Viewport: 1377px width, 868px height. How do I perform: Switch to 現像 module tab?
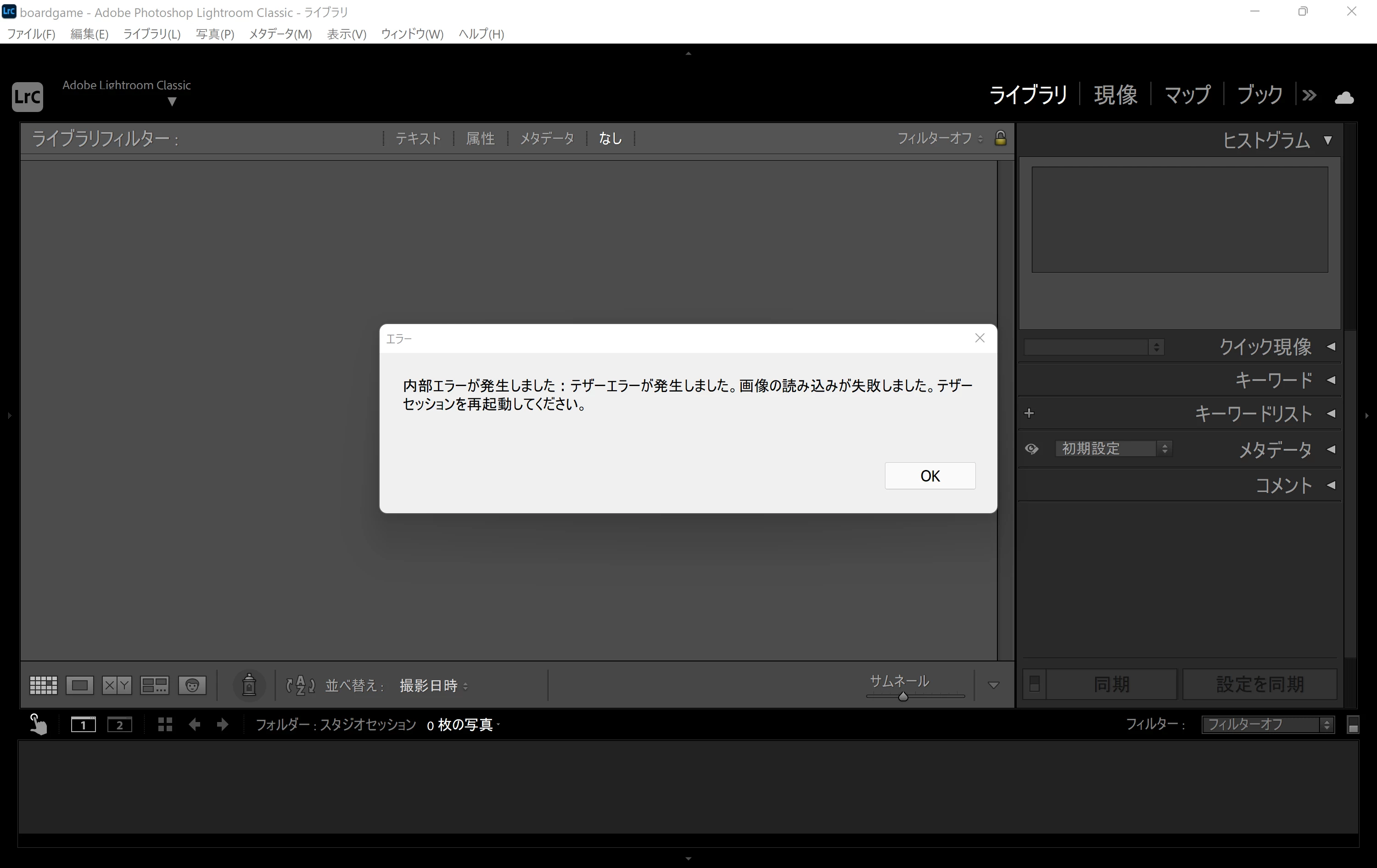[1115, 95]
